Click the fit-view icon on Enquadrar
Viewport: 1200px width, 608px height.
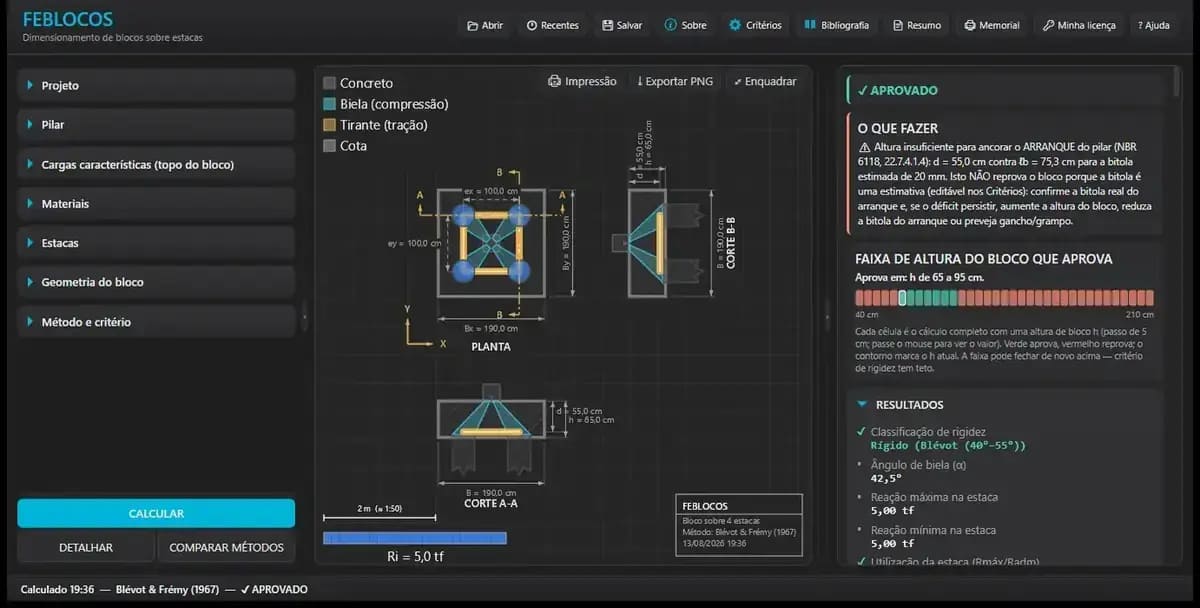[738, 81]
